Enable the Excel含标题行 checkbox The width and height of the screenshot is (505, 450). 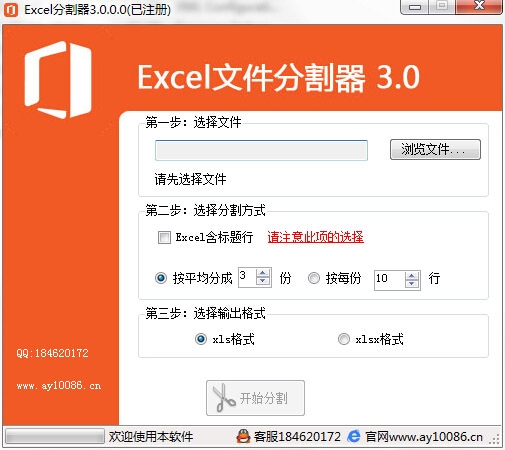point(164,237)
